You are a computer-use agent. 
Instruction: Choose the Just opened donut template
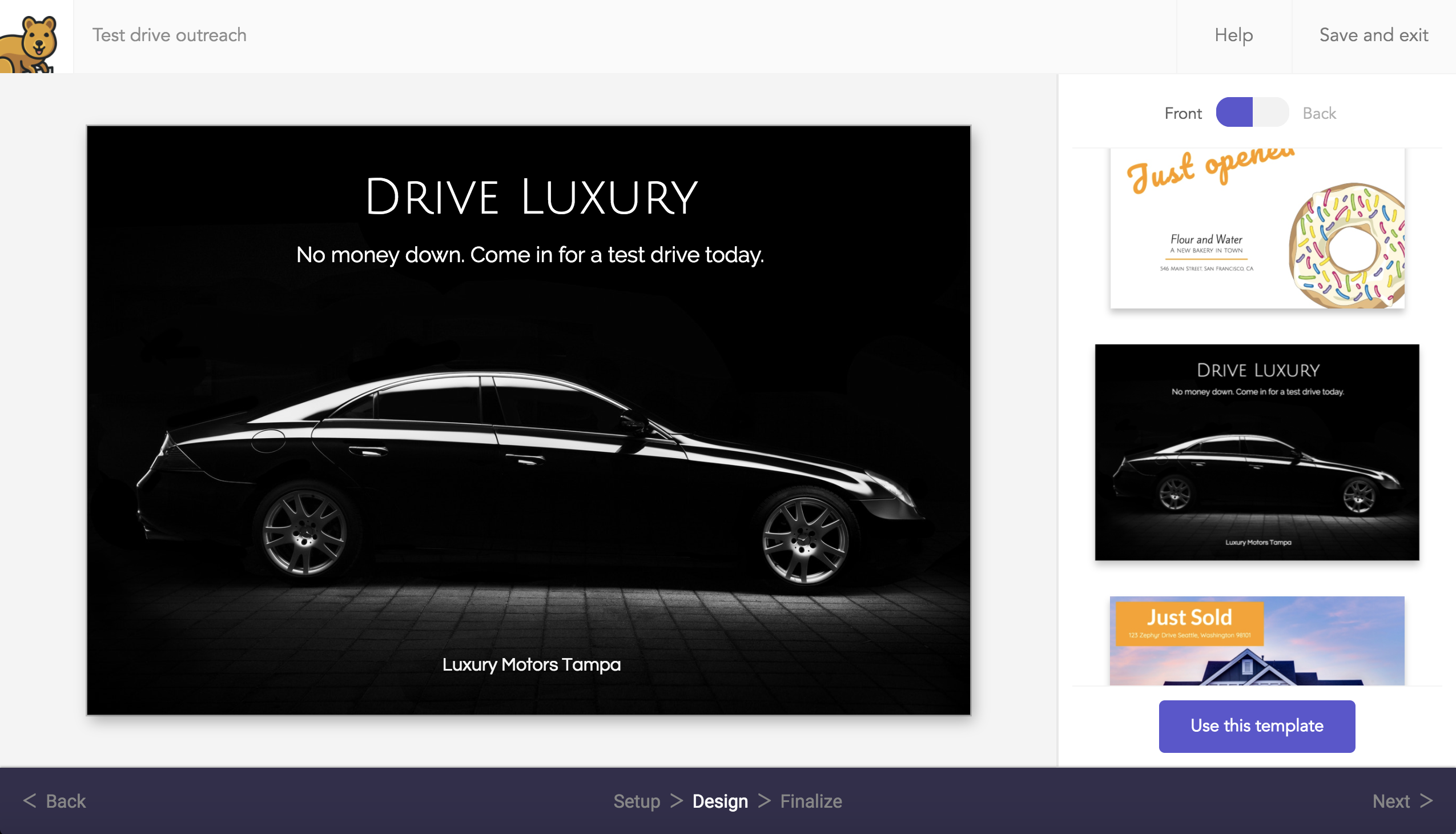coord(1257,228)
